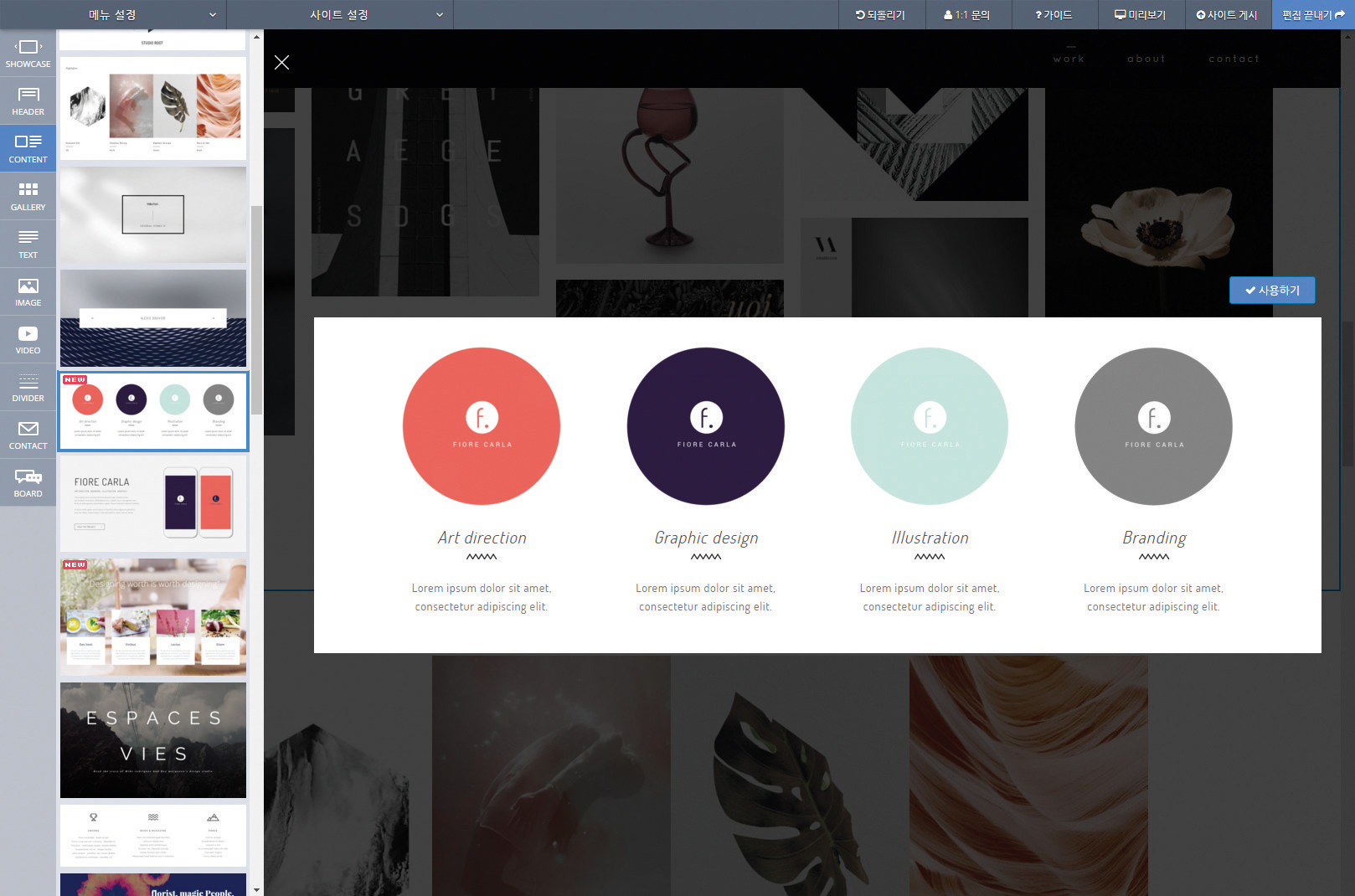The width and height of the screenshot is (1355, 896).
Task: Open the BOARD block category
Action: tap(28, 483)
